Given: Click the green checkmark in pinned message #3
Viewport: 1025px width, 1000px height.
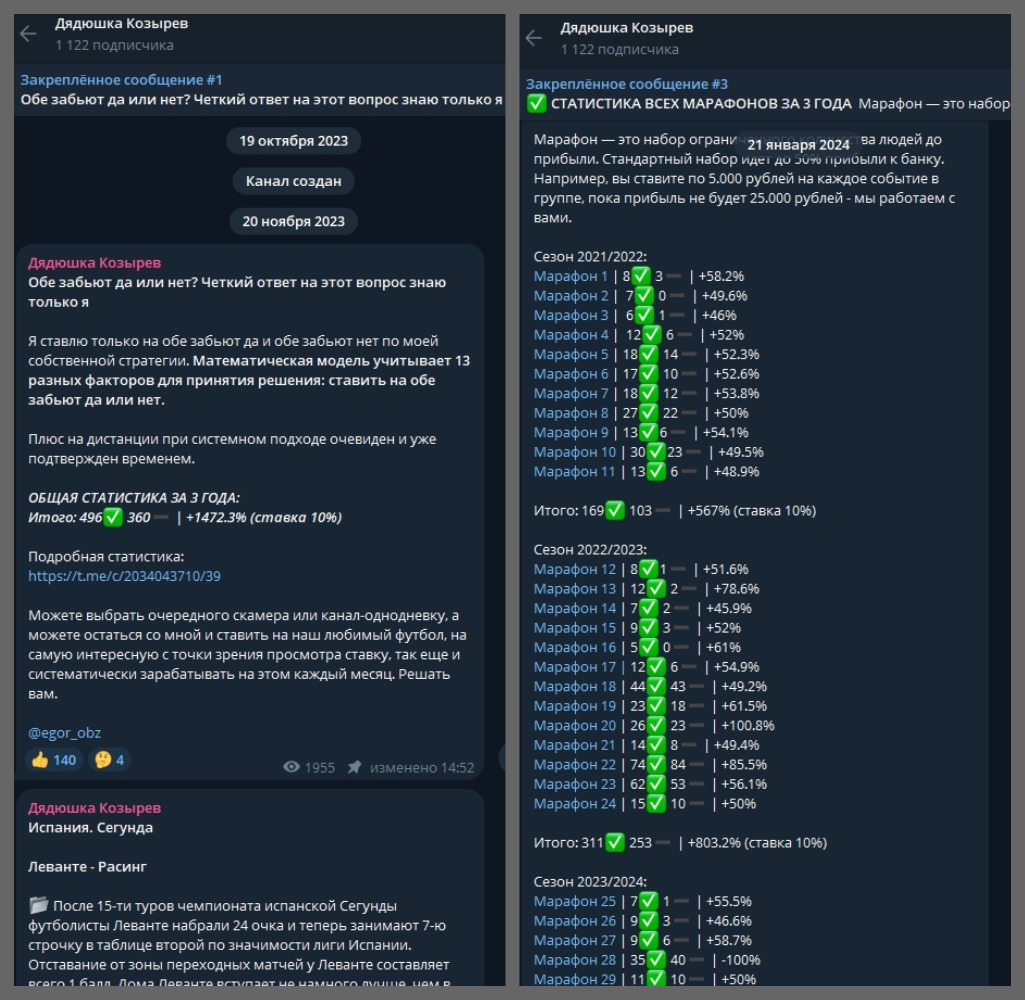Looking at the screenshot, I should tap(537, 104).
